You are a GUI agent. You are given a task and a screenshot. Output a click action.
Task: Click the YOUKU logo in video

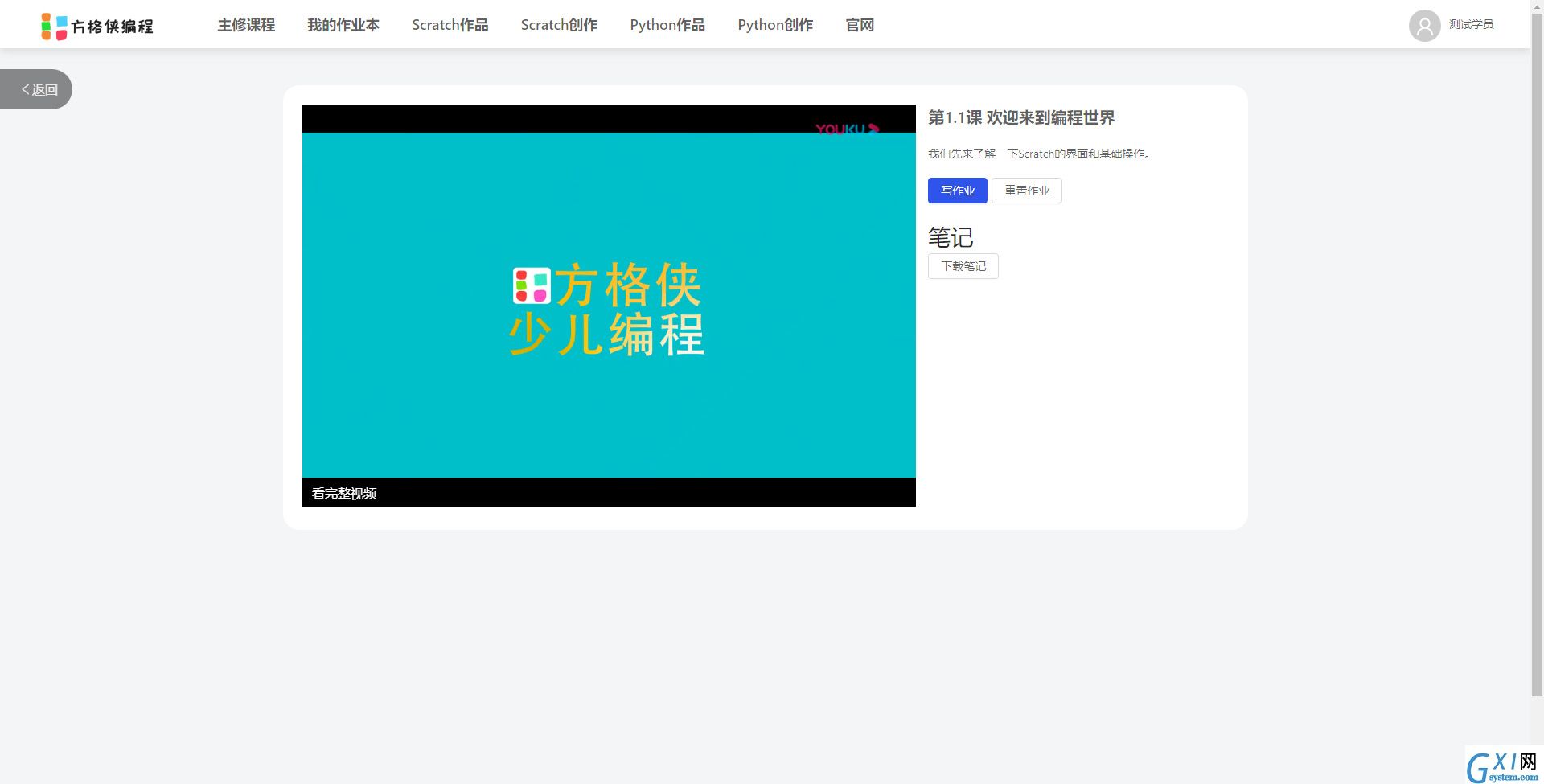847,129
